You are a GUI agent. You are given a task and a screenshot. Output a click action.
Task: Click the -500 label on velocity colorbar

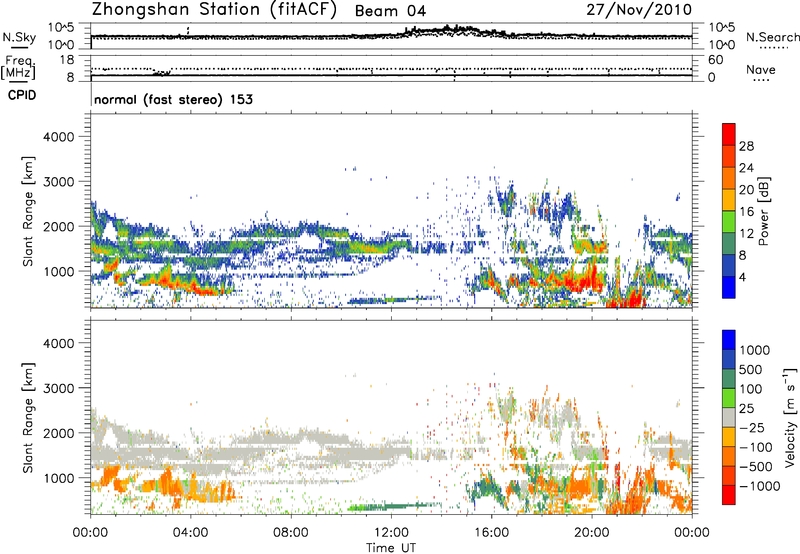point(756,467)
